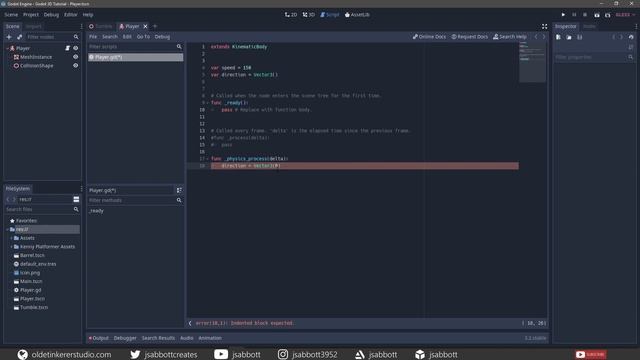The width and height of the screenshot is (640, 360).
Task: Toggle FileSystem split view mode
Action: 76,200
